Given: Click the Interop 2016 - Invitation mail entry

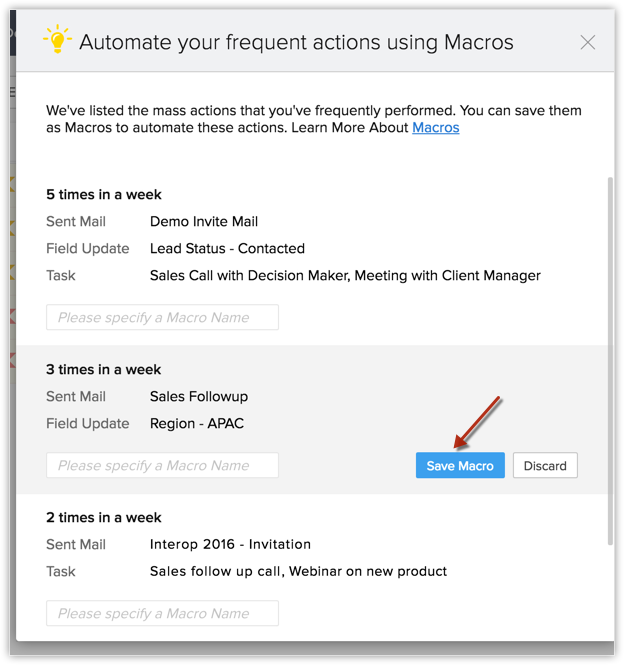Looking at the screenshot, I should tap(230, 545).
